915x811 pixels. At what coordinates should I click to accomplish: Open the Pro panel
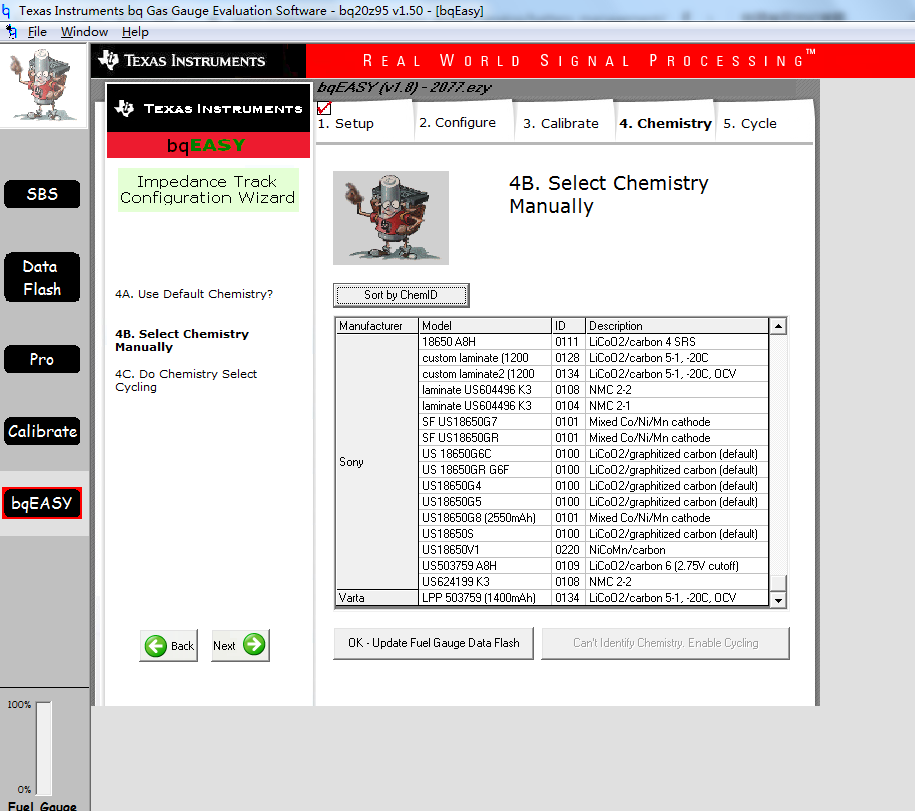tap(42, 359)
